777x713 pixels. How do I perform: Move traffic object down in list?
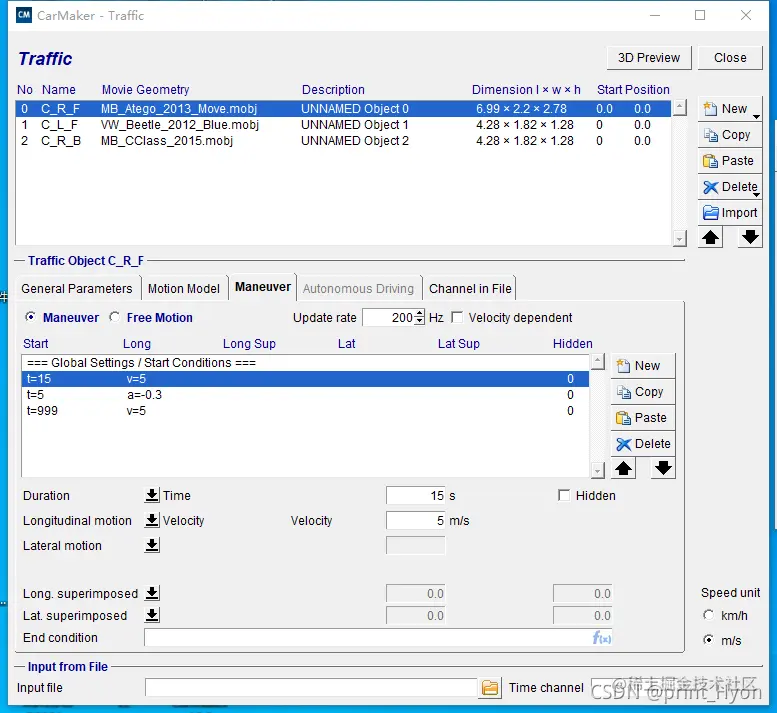point(750,237)
